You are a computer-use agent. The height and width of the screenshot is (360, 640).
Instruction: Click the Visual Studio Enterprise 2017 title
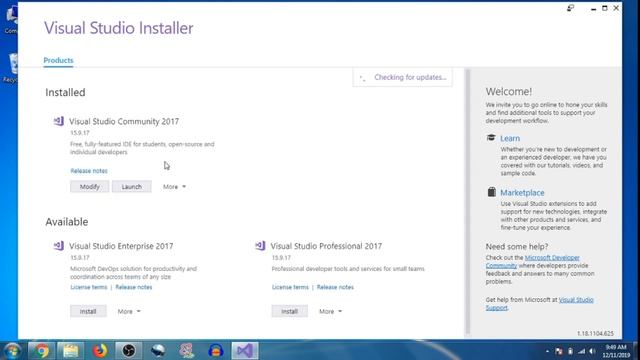coord(121,246)
